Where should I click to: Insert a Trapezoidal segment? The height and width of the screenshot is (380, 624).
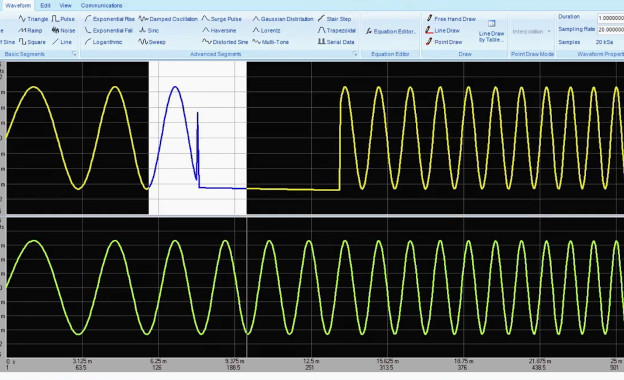[337, 30]
